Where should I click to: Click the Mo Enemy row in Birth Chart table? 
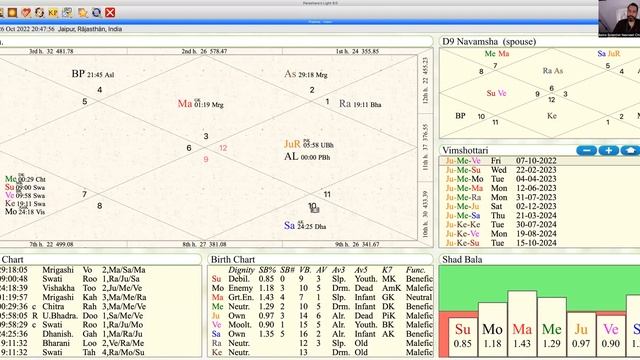tap(321, 288)
